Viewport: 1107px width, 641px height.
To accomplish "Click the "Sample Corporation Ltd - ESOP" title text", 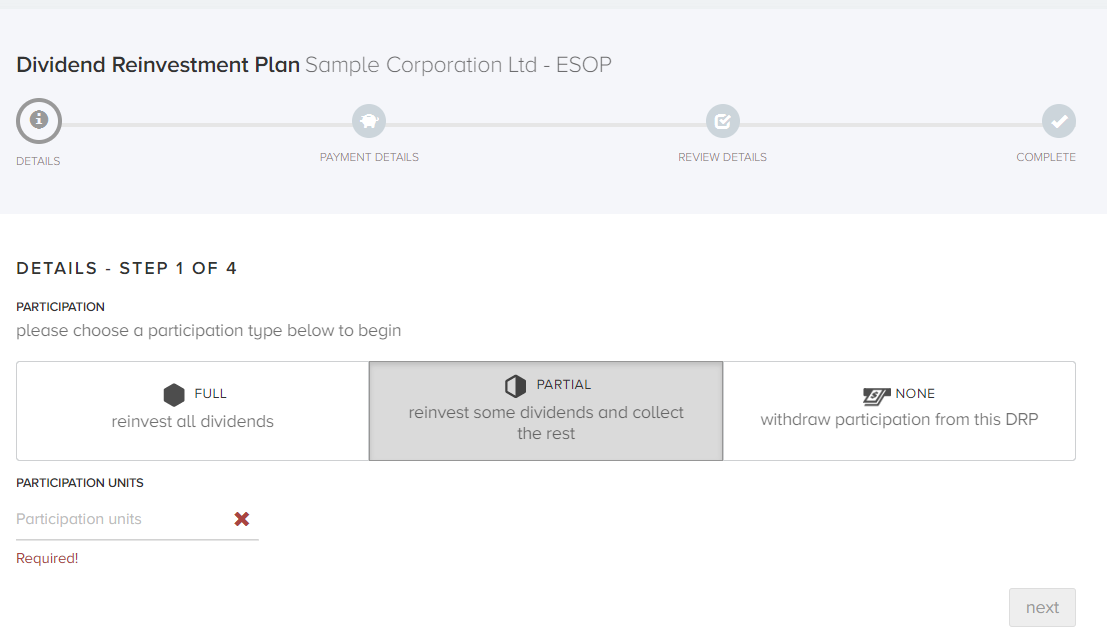I will 458,66.
